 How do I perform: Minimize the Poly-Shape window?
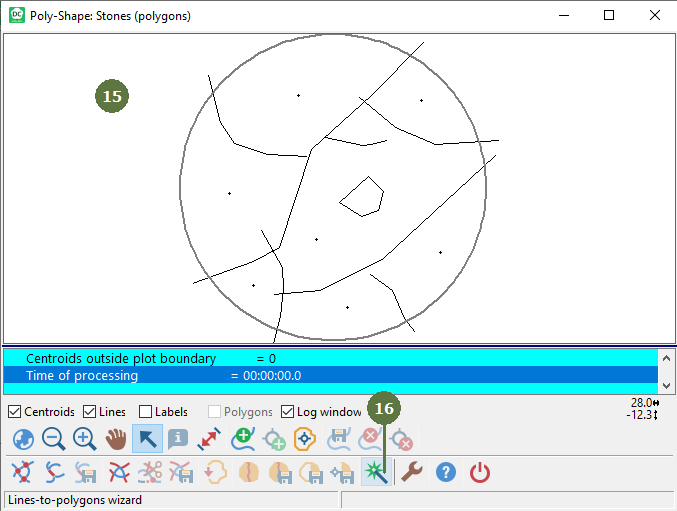pos(564,16)
